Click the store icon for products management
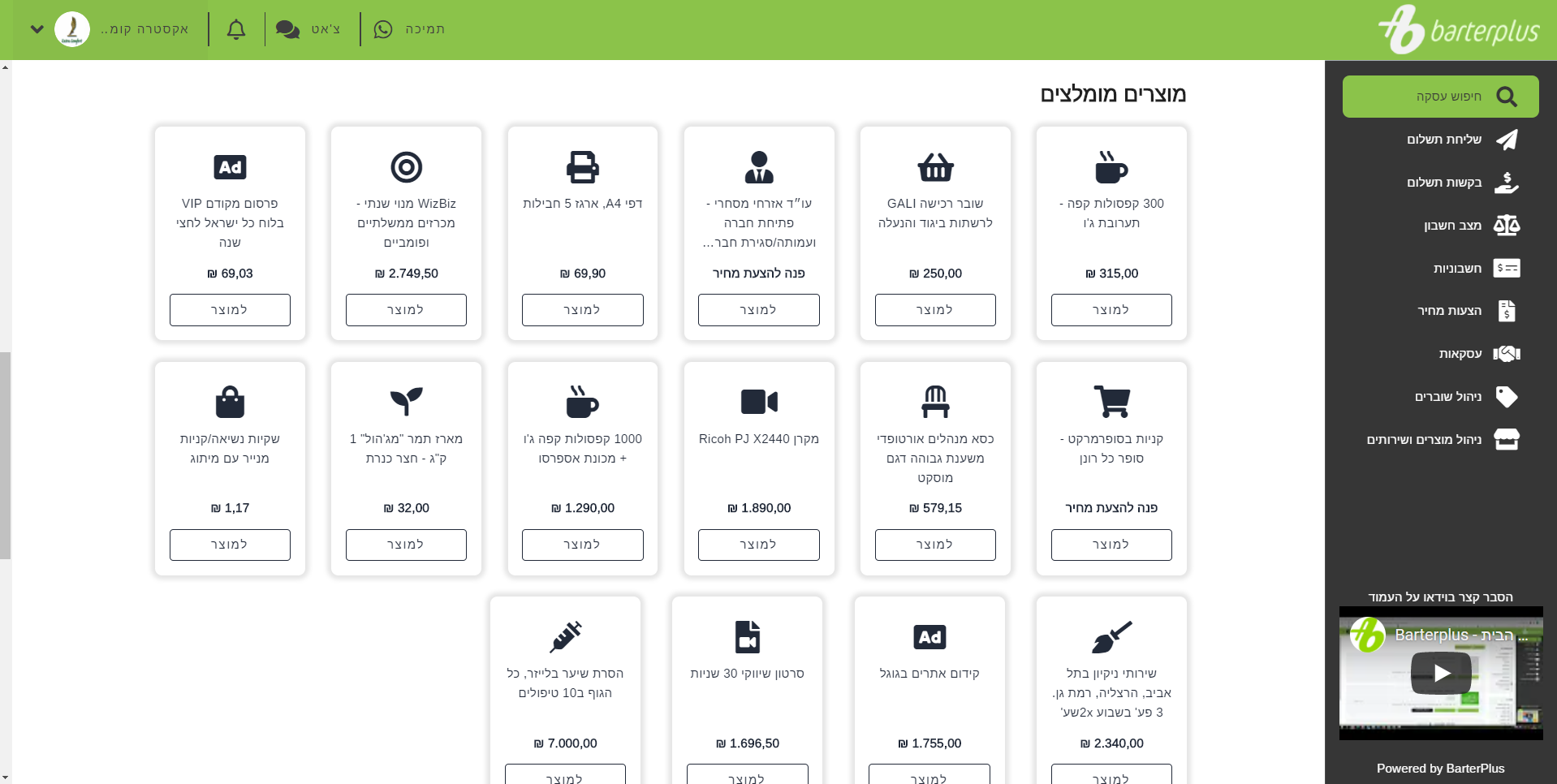Screen dimensions: 1557x784 [x=1506, y=440]
